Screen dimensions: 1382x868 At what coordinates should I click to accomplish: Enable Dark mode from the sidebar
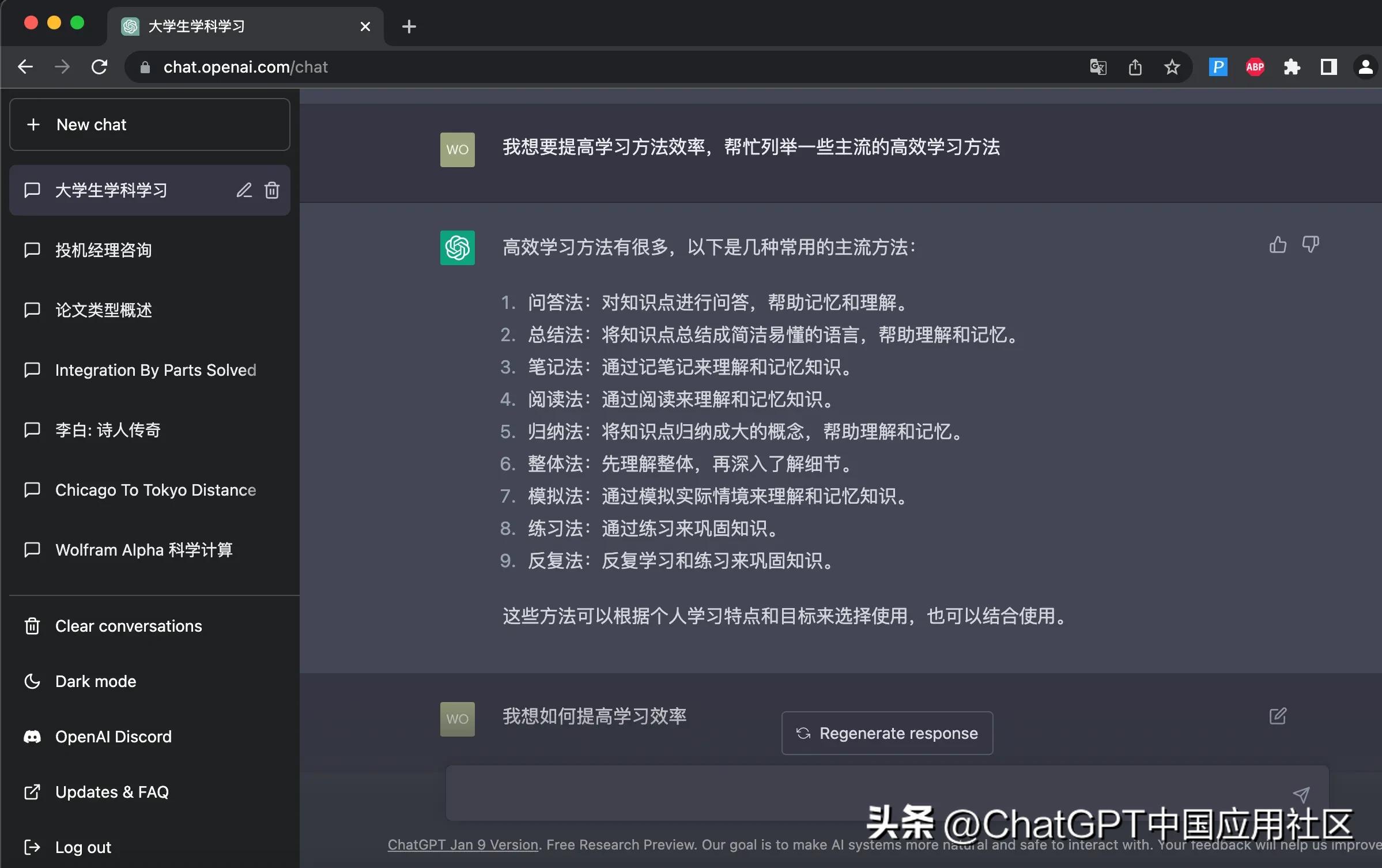pyautogui.click(x=96, y=681)
